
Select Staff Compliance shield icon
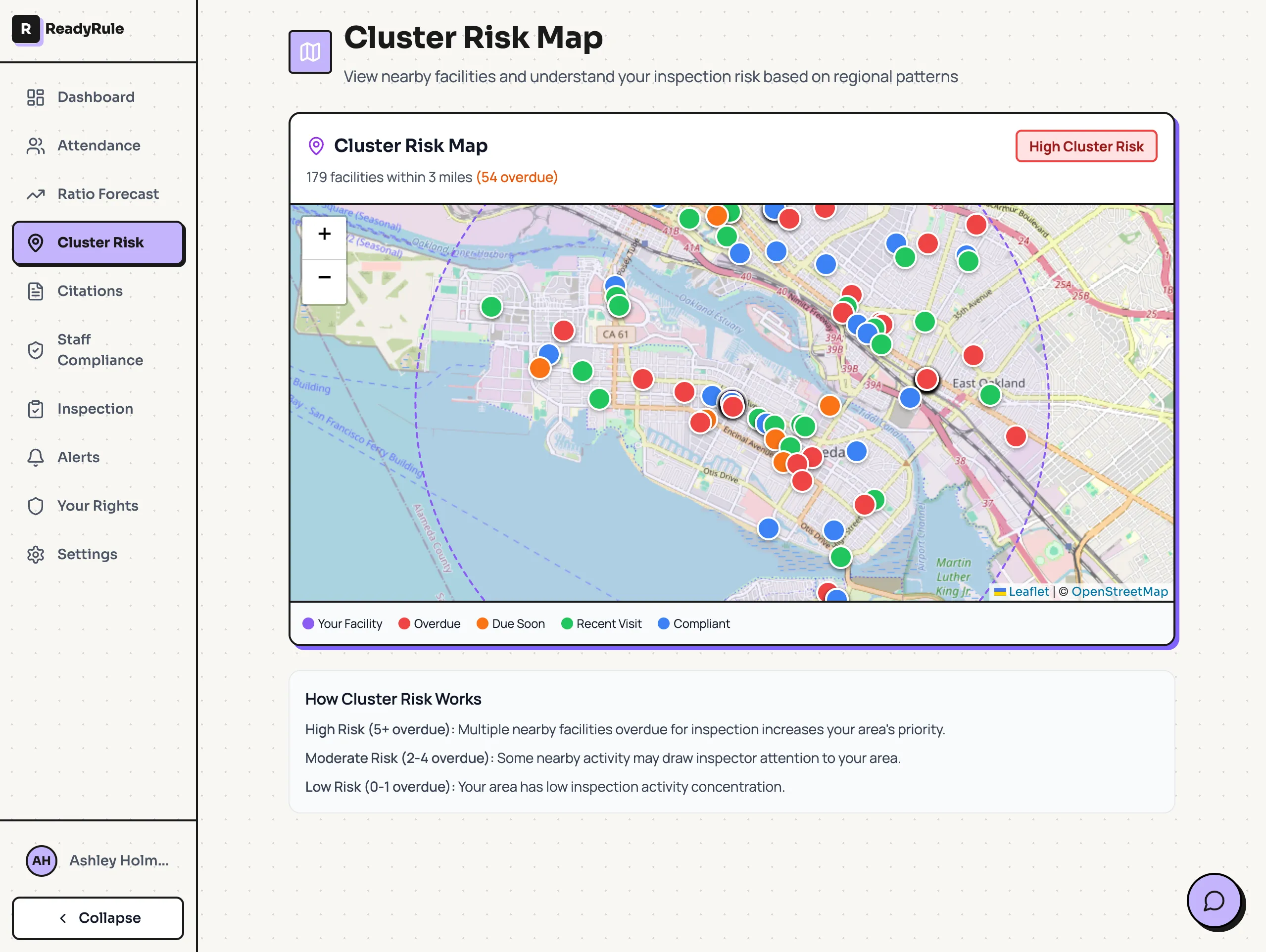pyautogui.click(x=36, y=349)
